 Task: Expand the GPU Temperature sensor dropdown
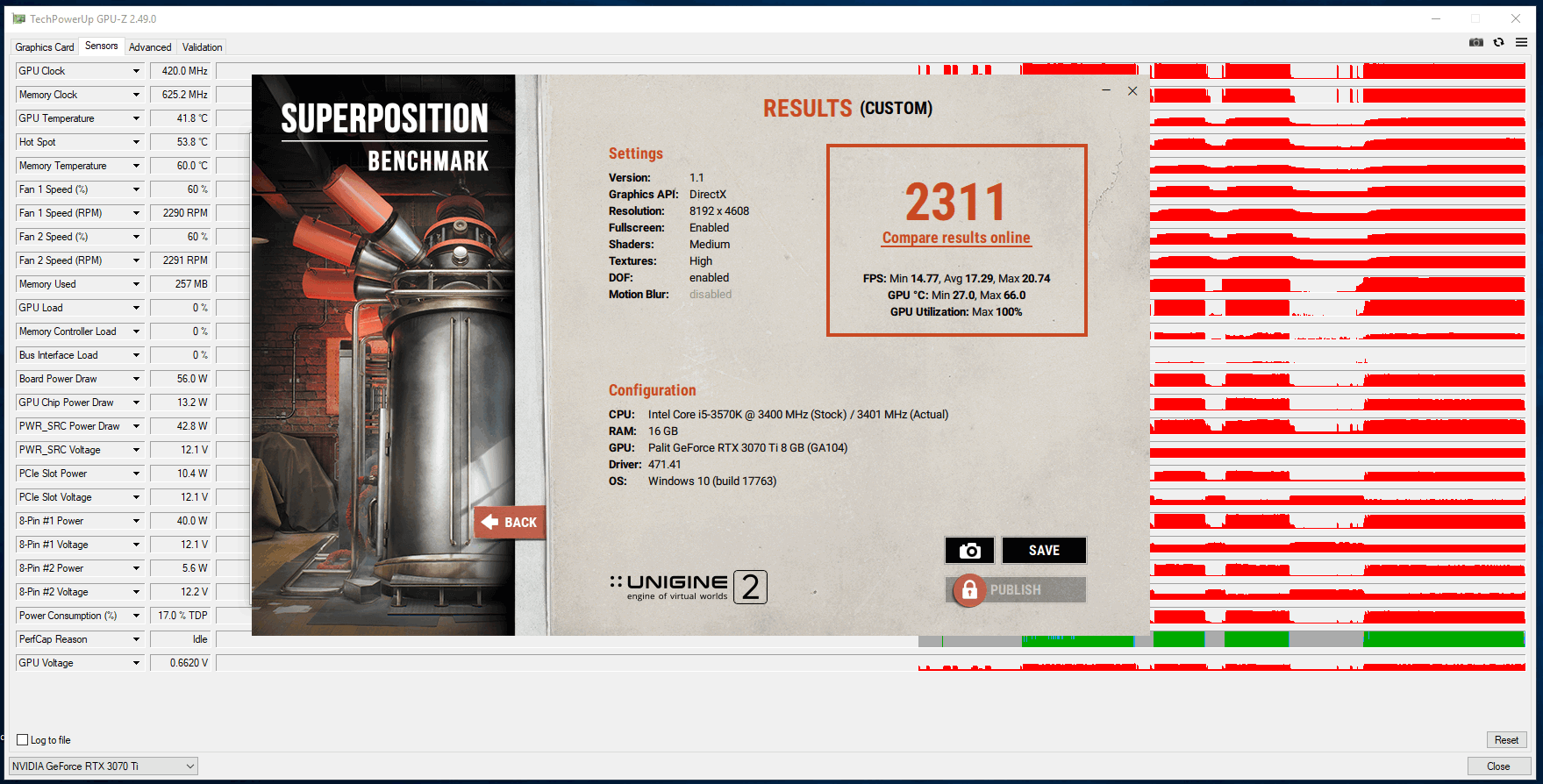tap(136, 118)
